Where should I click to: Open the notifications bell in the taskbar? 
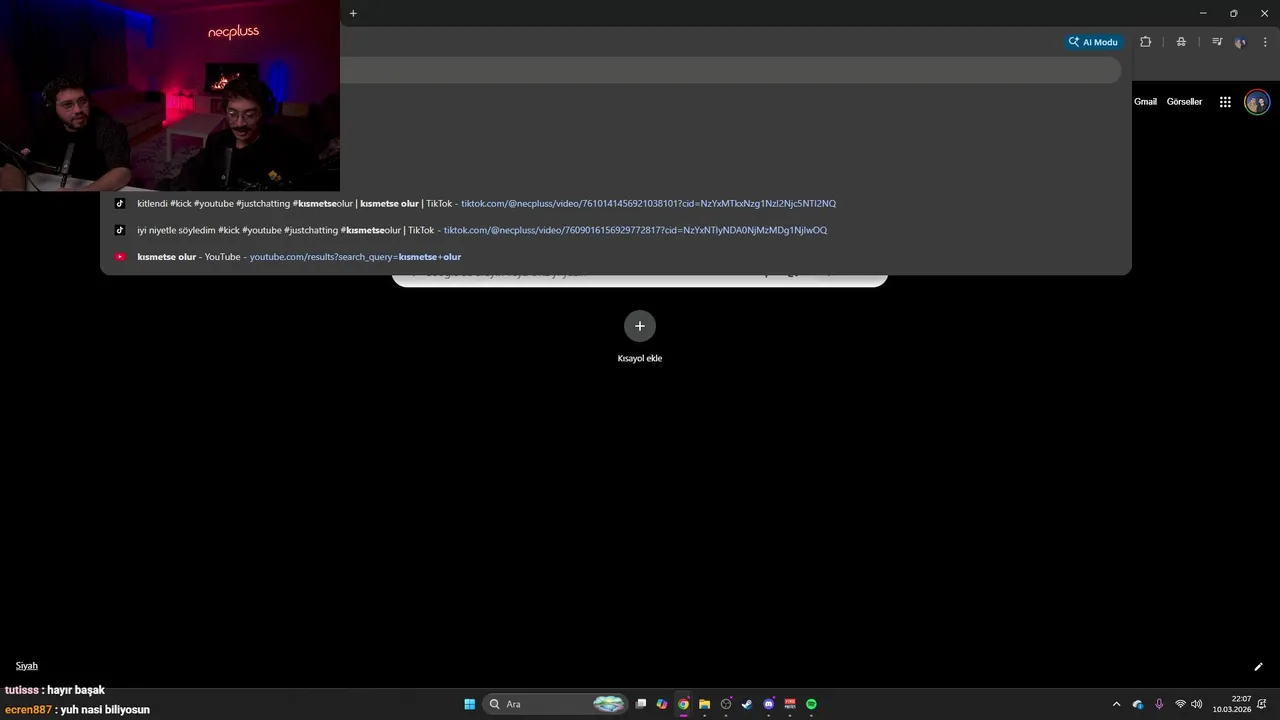tap(1262, 704)
